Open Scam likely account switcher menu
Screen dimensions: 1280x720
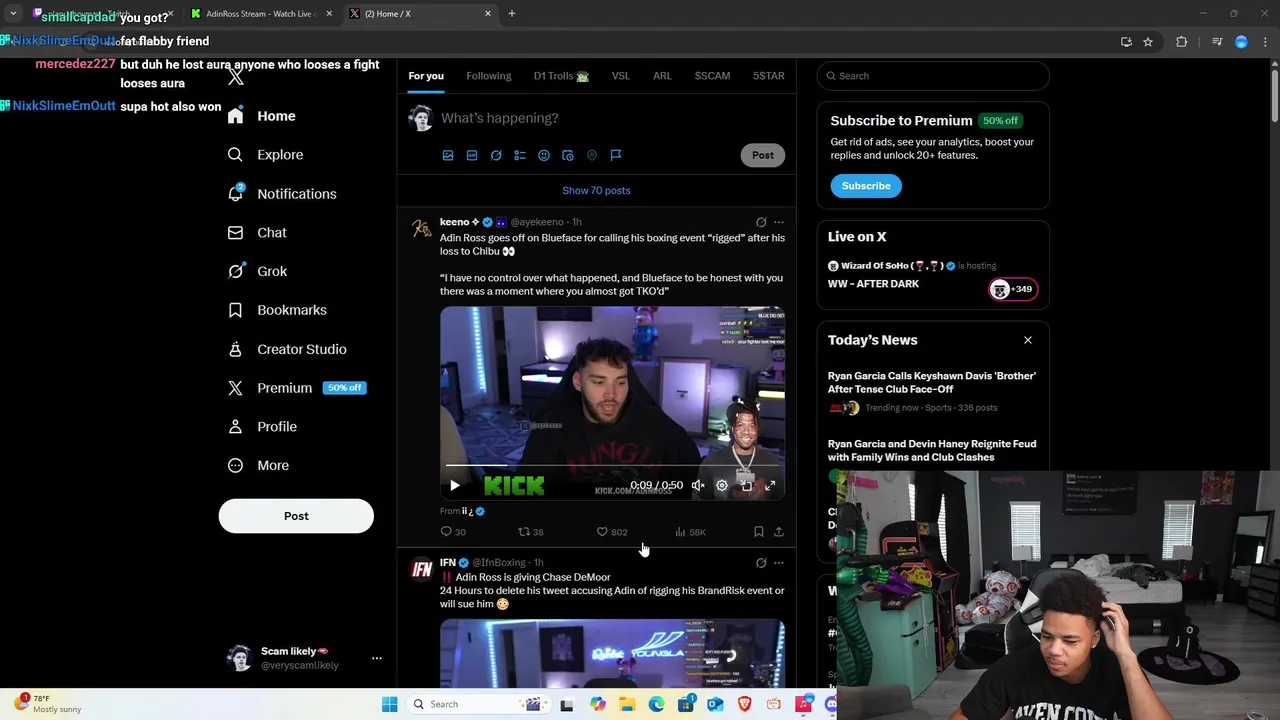tap(376, 658)
